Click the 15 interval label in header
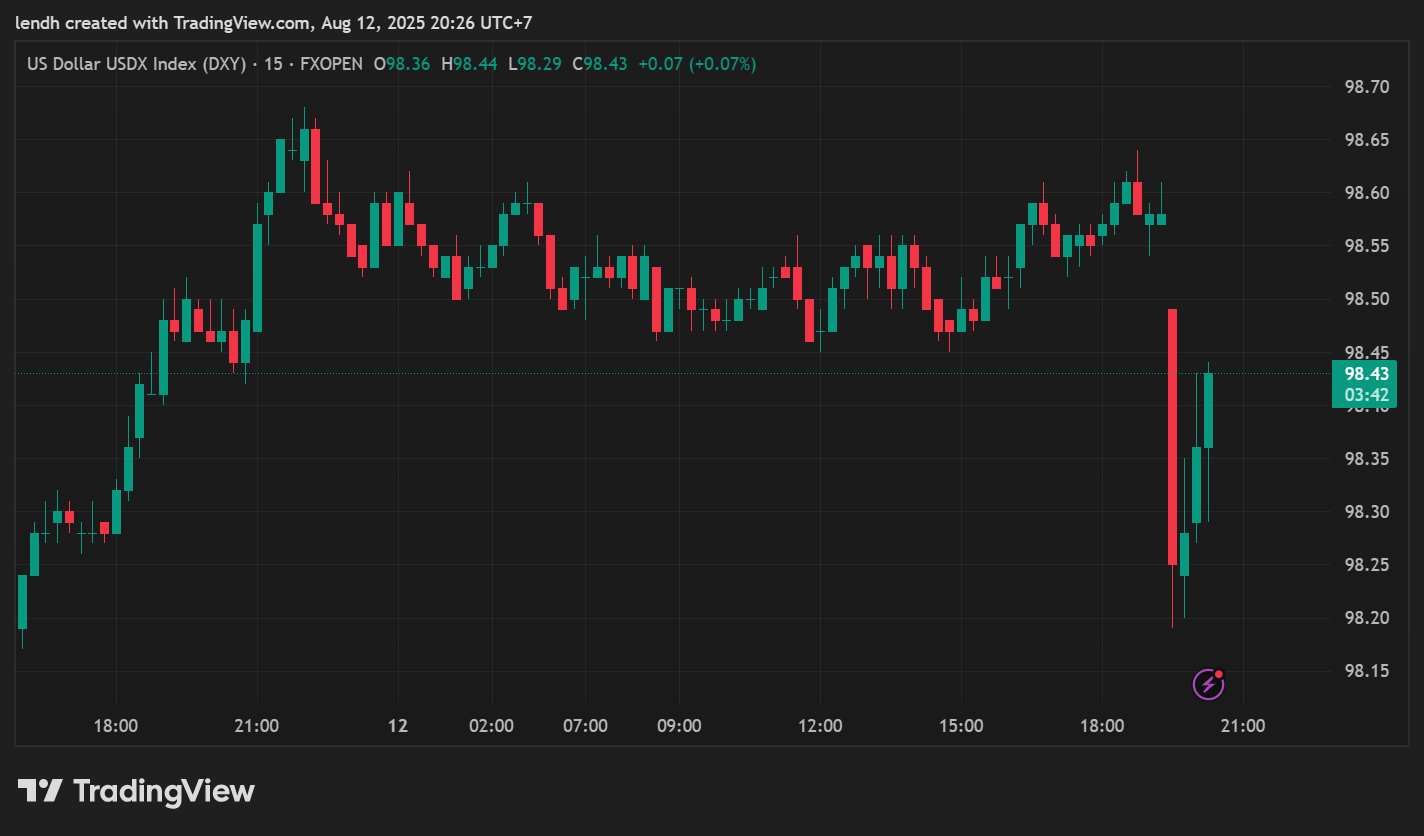This screenshot has width=1424, height=836. click(x=273, y=64)
